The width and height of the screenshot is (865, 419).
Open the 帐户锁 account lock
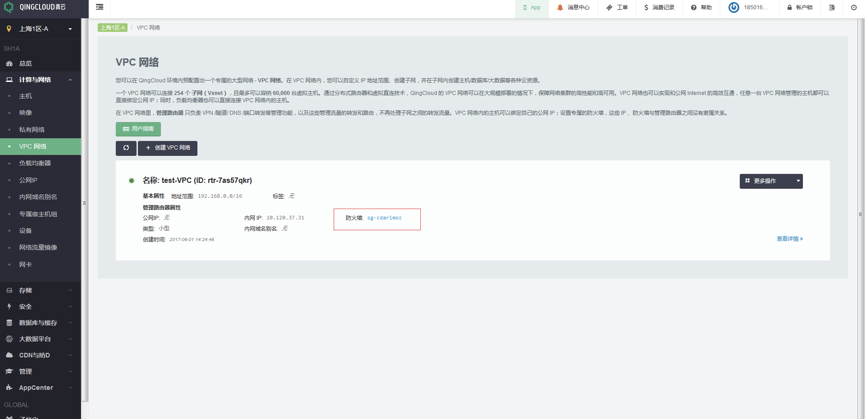[799, 8]
